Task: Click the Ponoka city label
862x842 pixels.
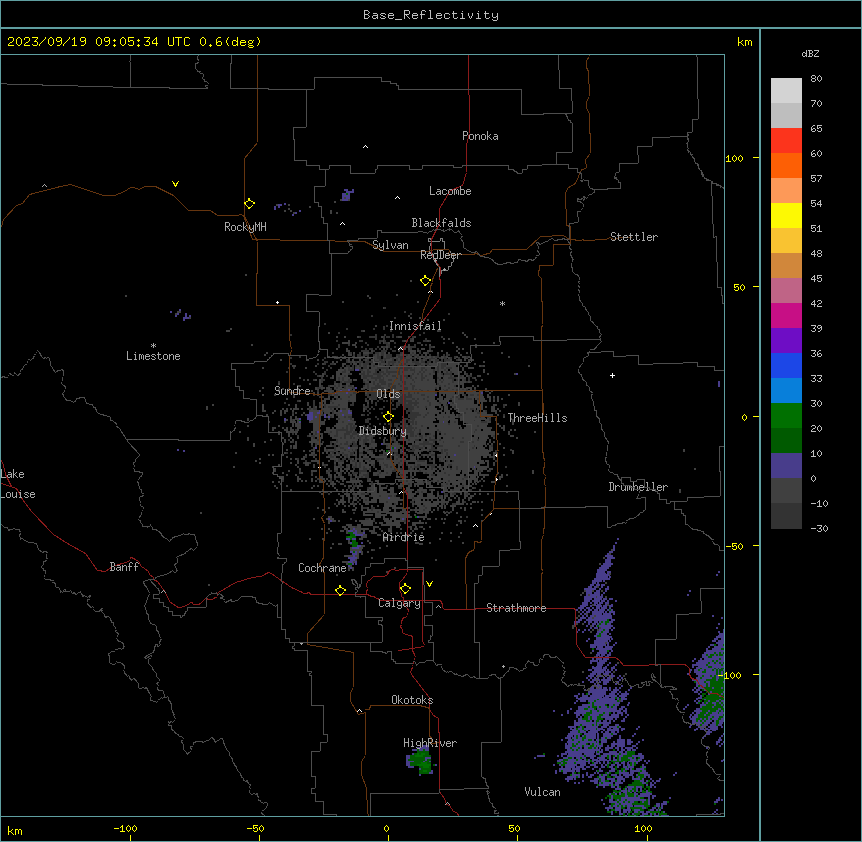Action: coord(480,136)
